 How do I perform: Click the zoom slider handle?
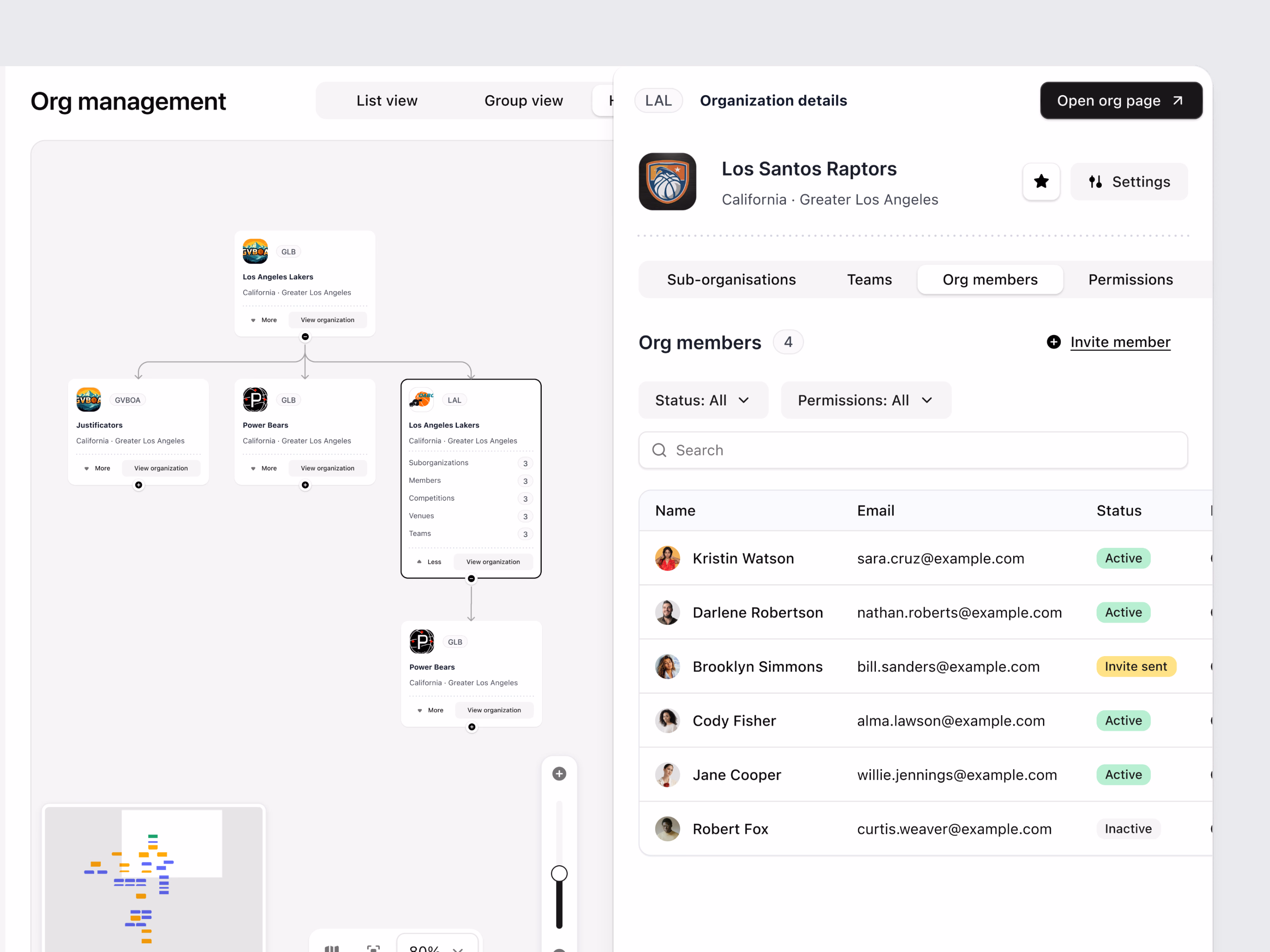click(559, 873)
